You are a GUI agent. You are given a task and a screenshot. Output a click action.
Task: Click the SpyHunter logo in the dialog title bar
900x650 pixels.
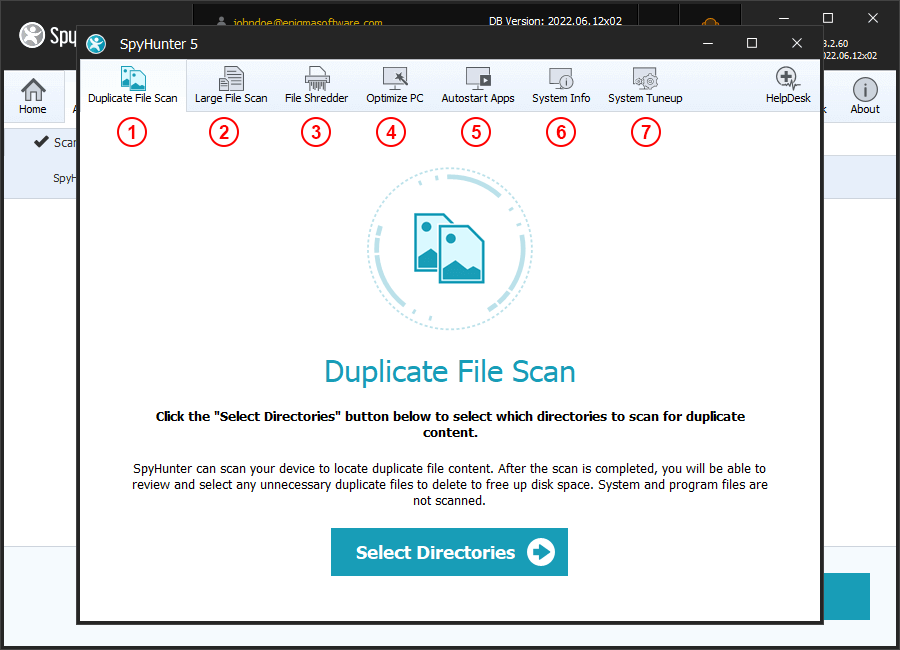[x=96, y=43]
